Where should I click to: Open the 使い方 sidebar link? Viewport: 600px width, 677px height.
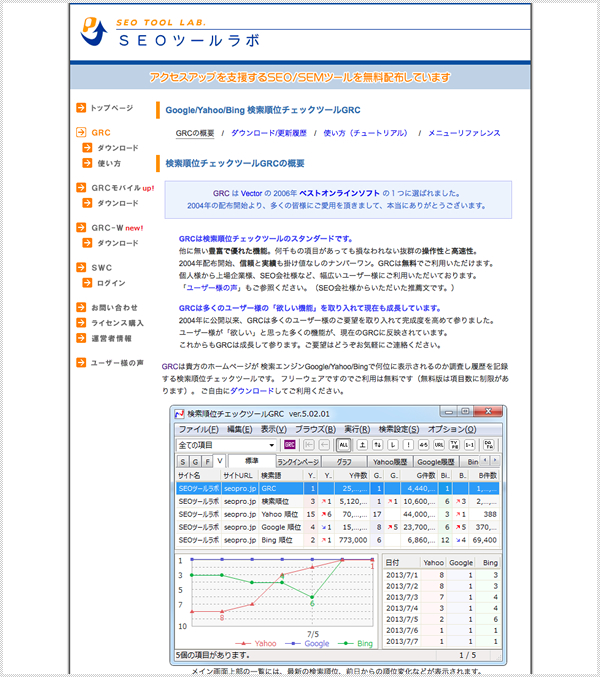pos(109,163)
